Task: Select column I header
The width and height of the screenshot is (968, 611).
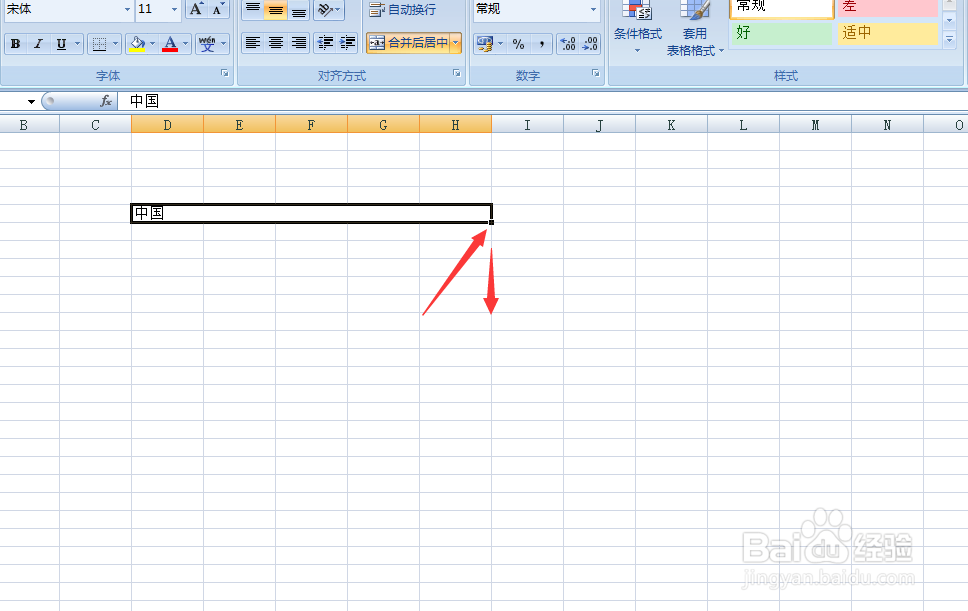Action: [x=527, y=125]
